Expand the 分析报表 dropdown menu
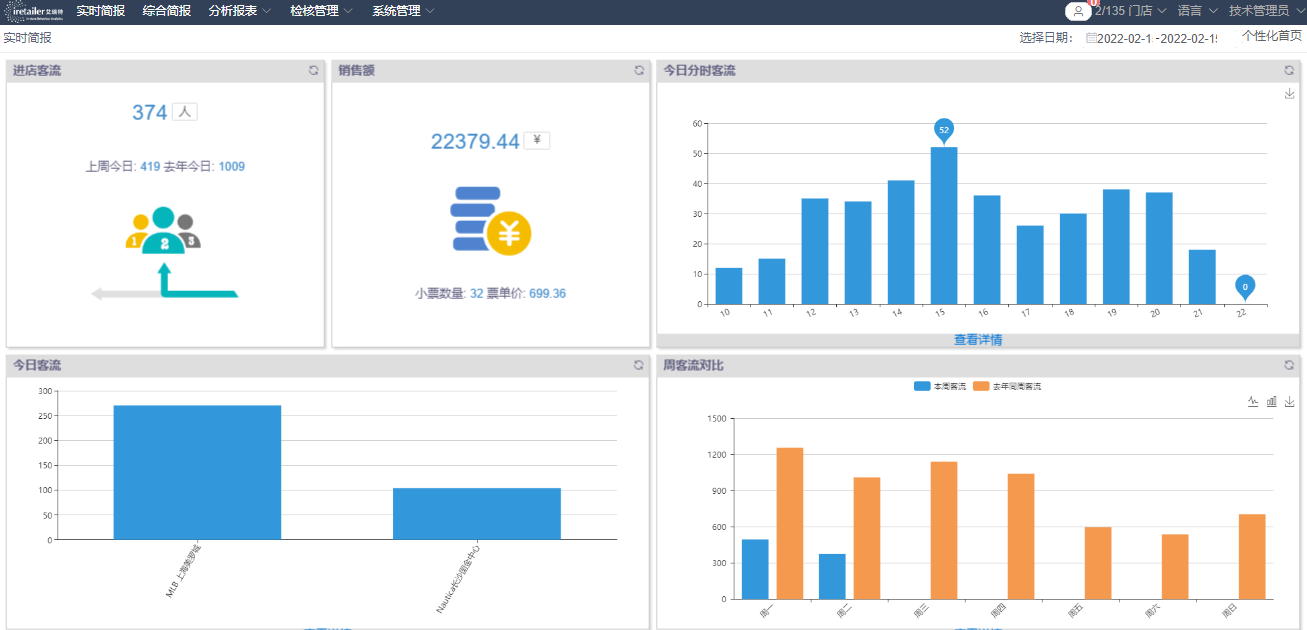Image resolution: width=1307 pixels, height=630 pixels. pos(240,11)
